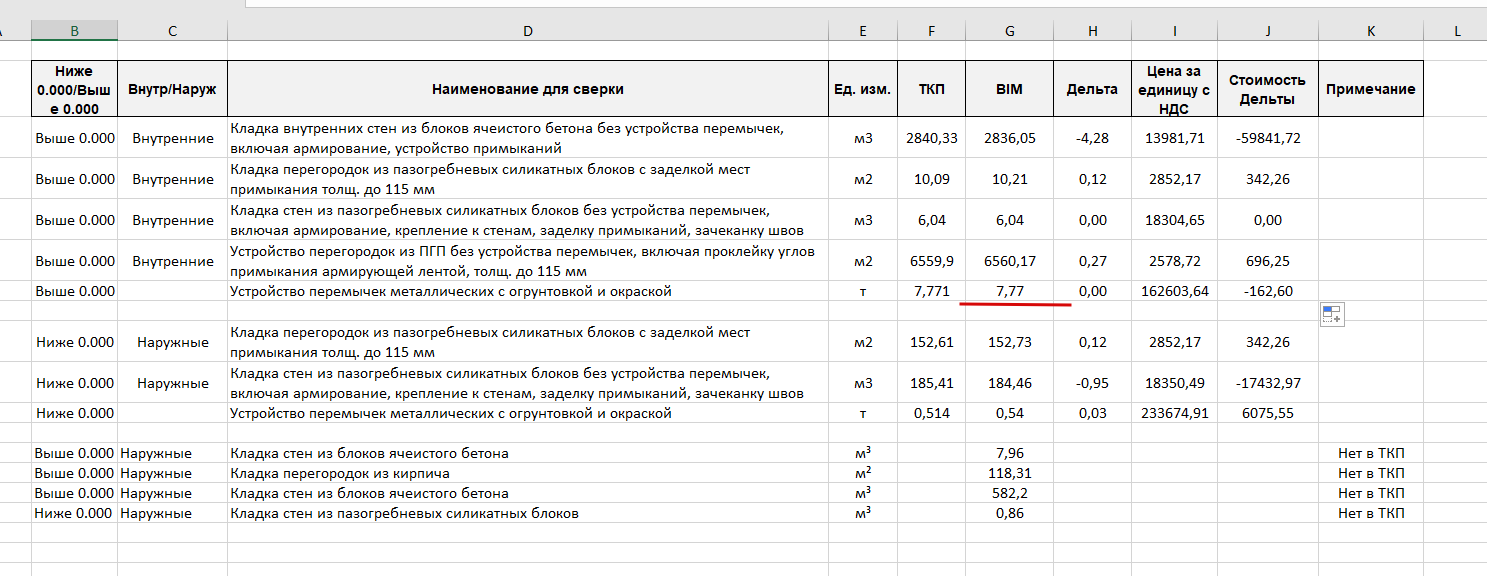
Task: Select TKP cell 10,09
Action: pyautogui.click(x=932, y=179)
